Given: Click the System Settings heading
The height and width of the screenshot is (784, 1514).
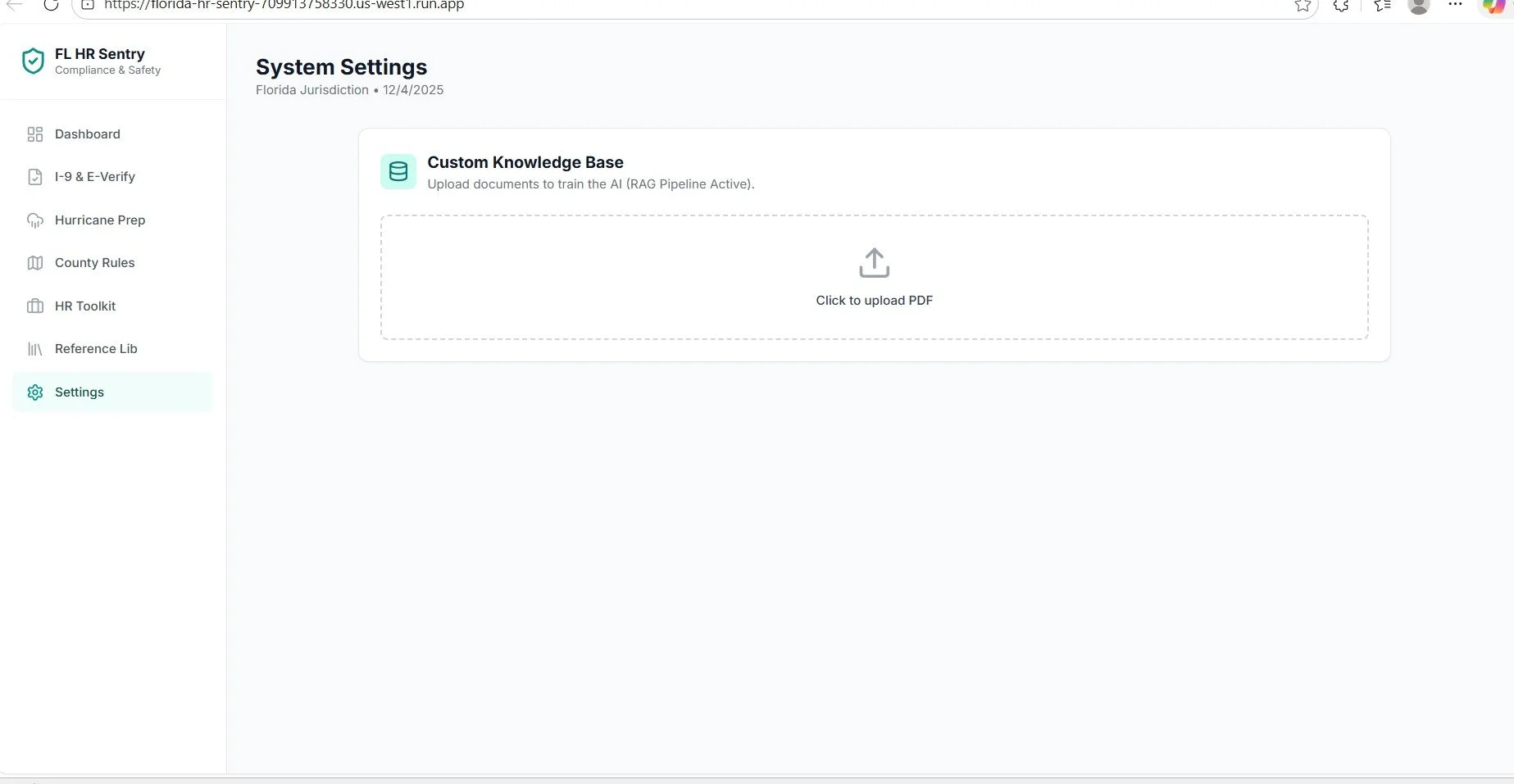Looking at the screenshot, I should point(341,67).
